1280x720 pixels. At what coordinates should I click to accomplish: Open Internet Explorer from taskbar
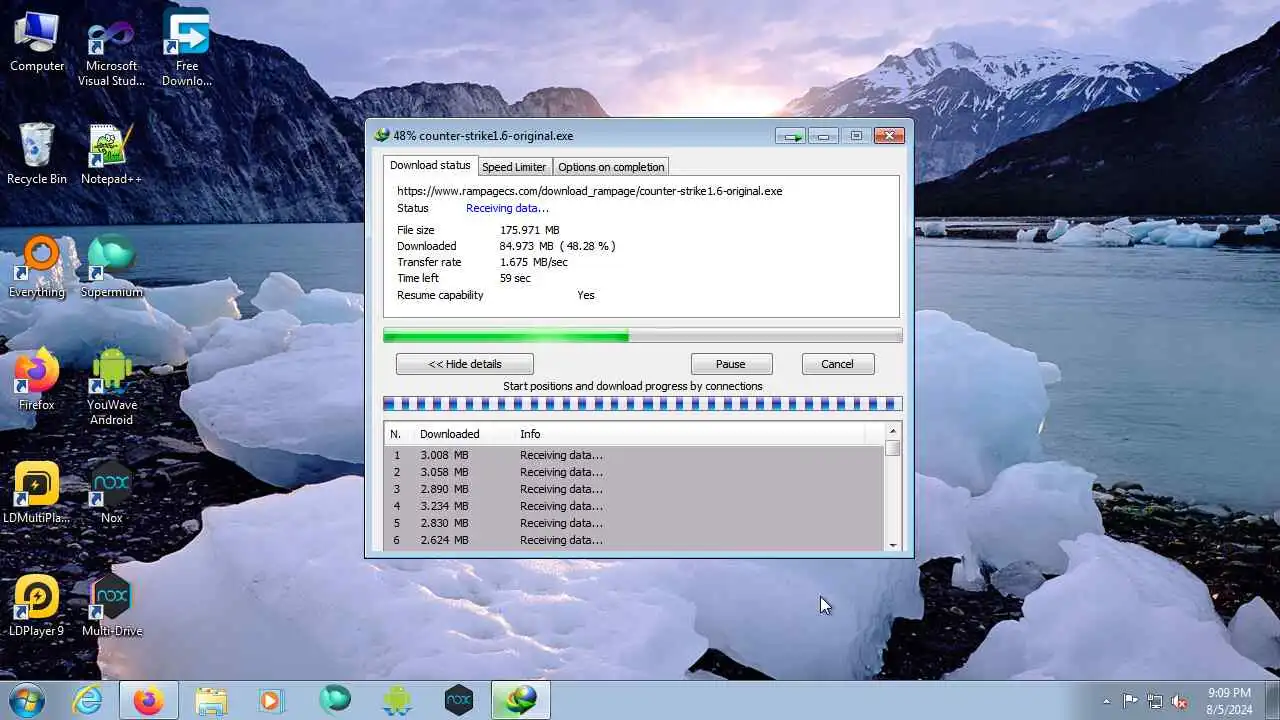(88, 700)
